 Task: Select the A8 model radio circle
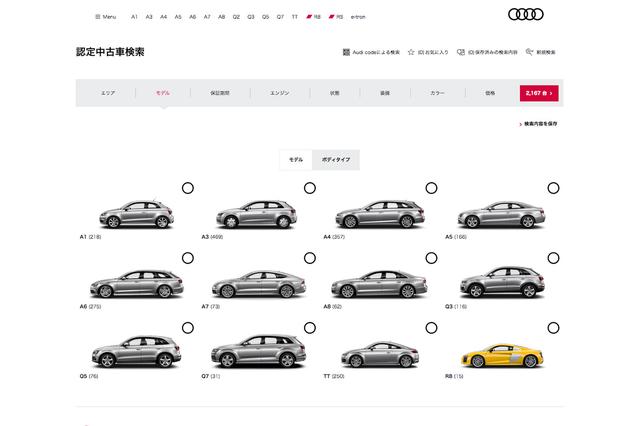pos(431,258)
